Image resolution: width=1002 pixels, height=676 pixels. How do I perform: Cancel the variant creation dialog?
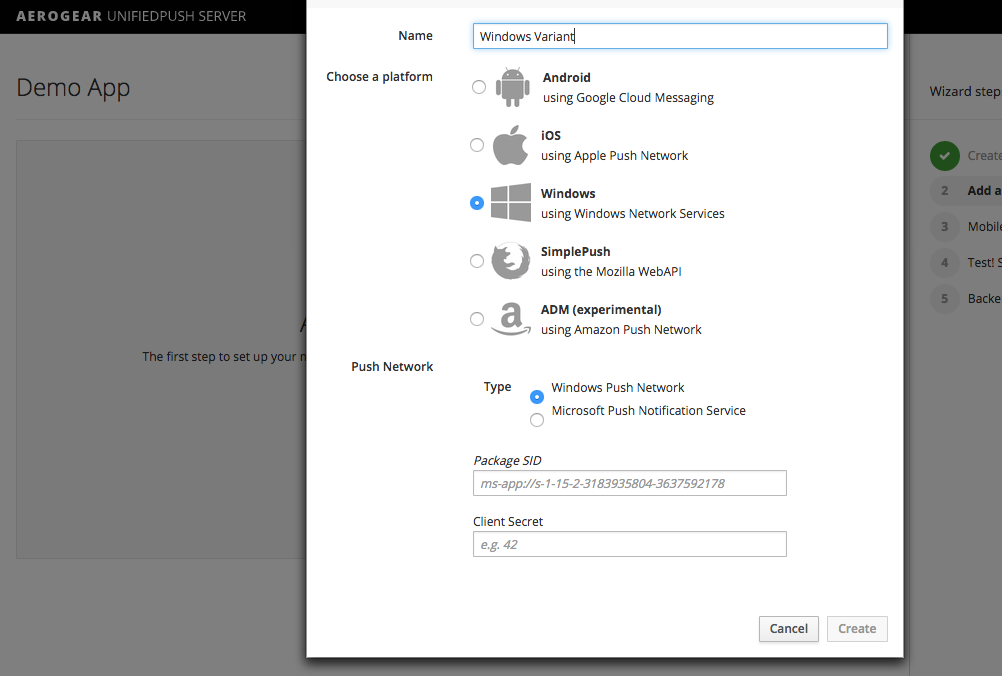coord(788,629)
